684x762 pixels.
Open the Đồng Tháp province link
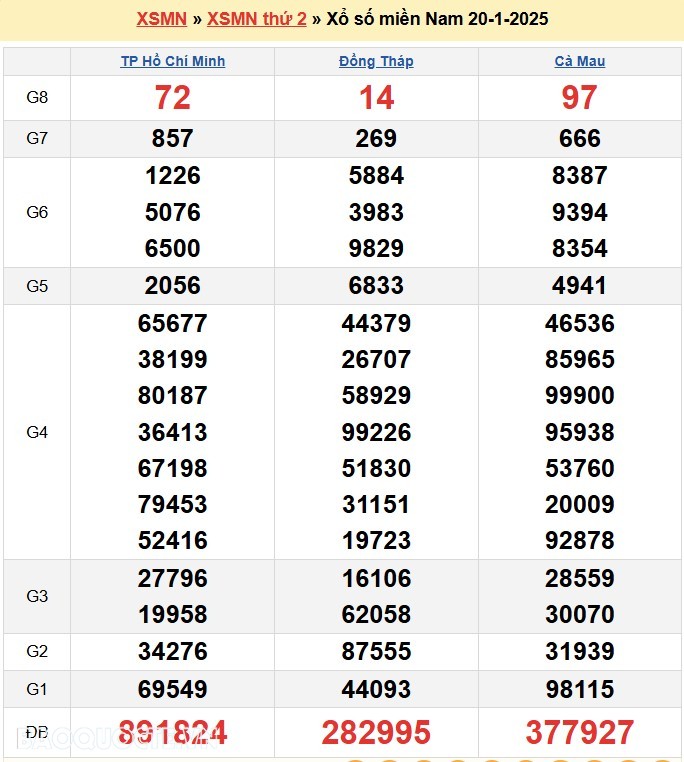pyautogui.click(x=376, y=61)
